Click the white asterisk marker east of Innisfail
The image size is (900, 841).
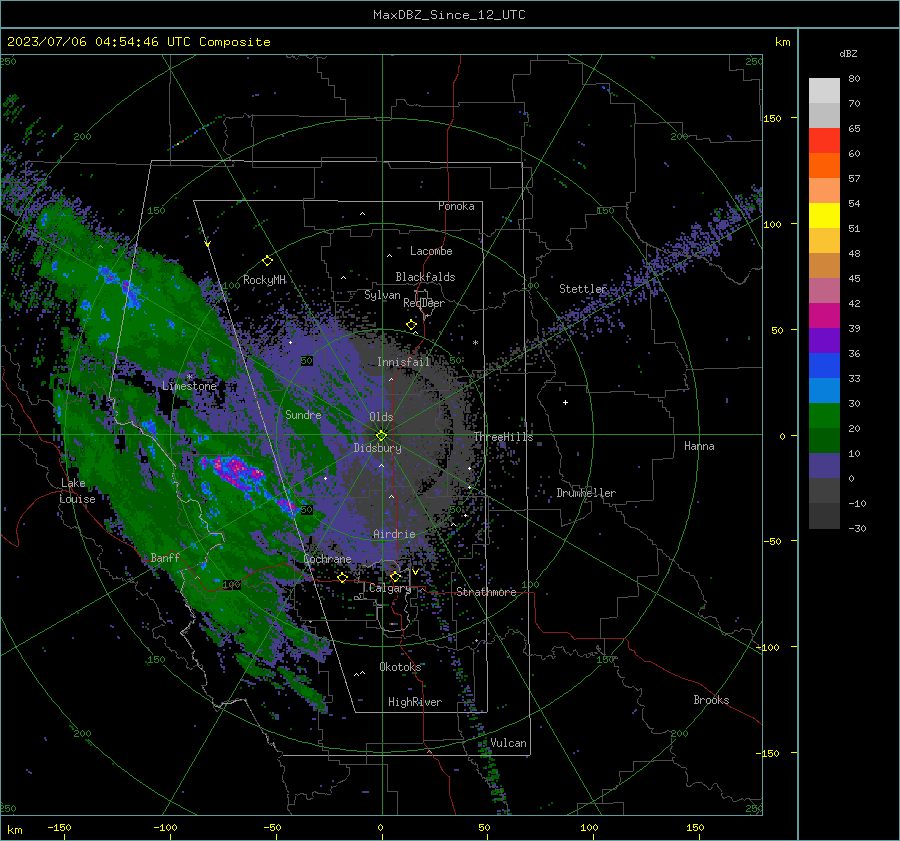pos(475,343)
